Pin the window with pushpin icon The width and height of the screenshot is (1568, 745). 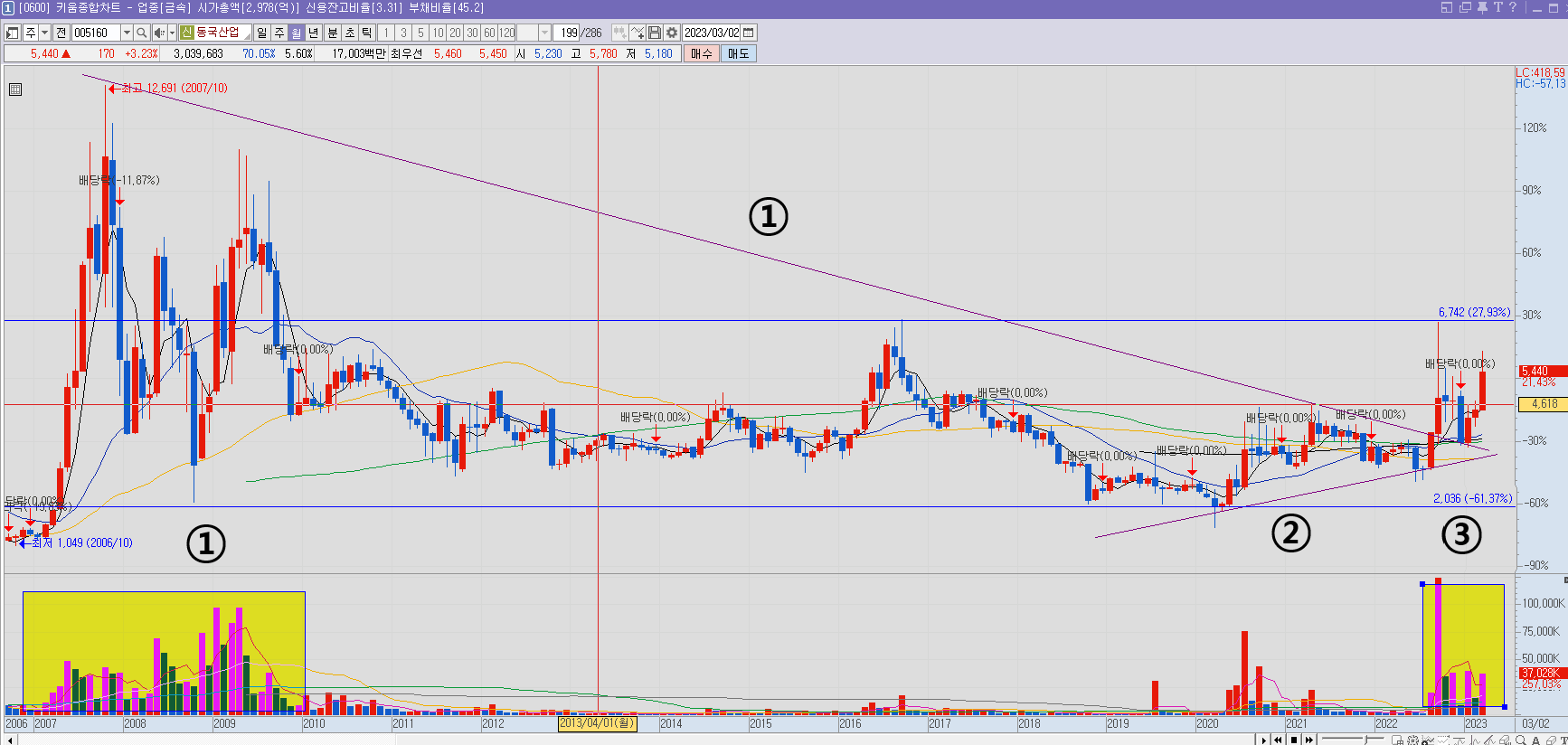[1482, 7]
